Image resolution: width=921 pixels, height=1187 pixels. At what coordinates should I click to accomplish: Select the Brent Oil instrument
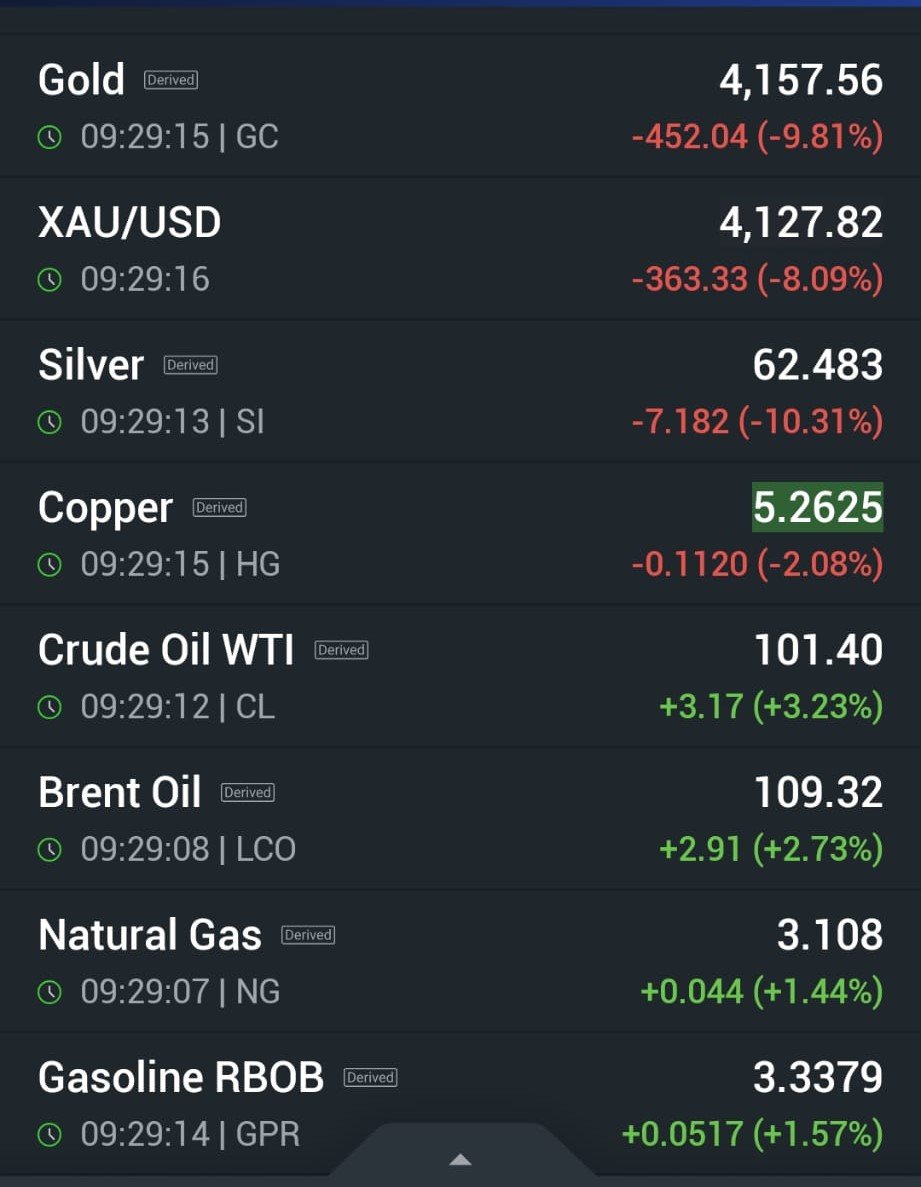(119, 793)
